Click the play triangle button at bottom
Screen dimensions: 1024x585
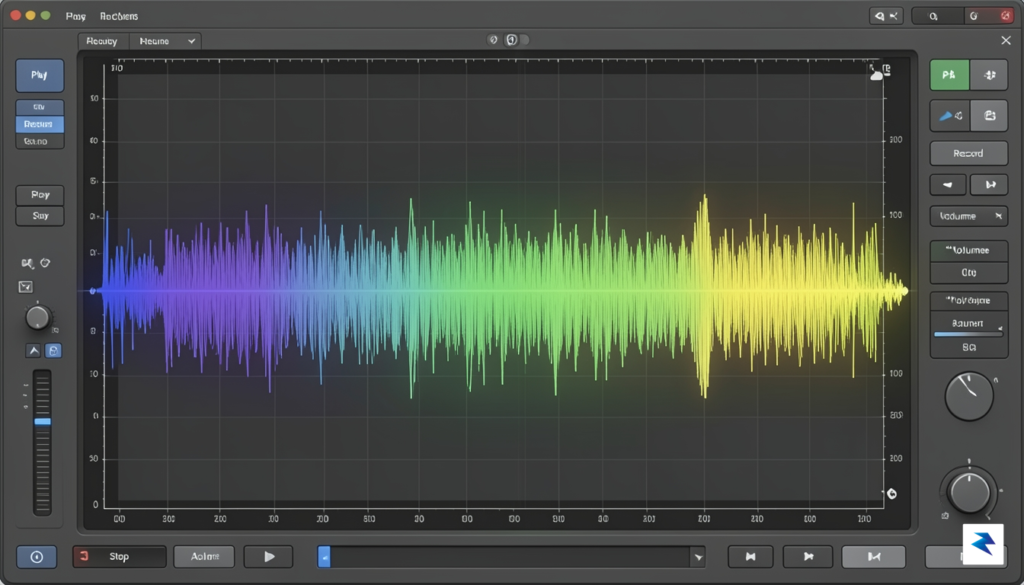268,556
